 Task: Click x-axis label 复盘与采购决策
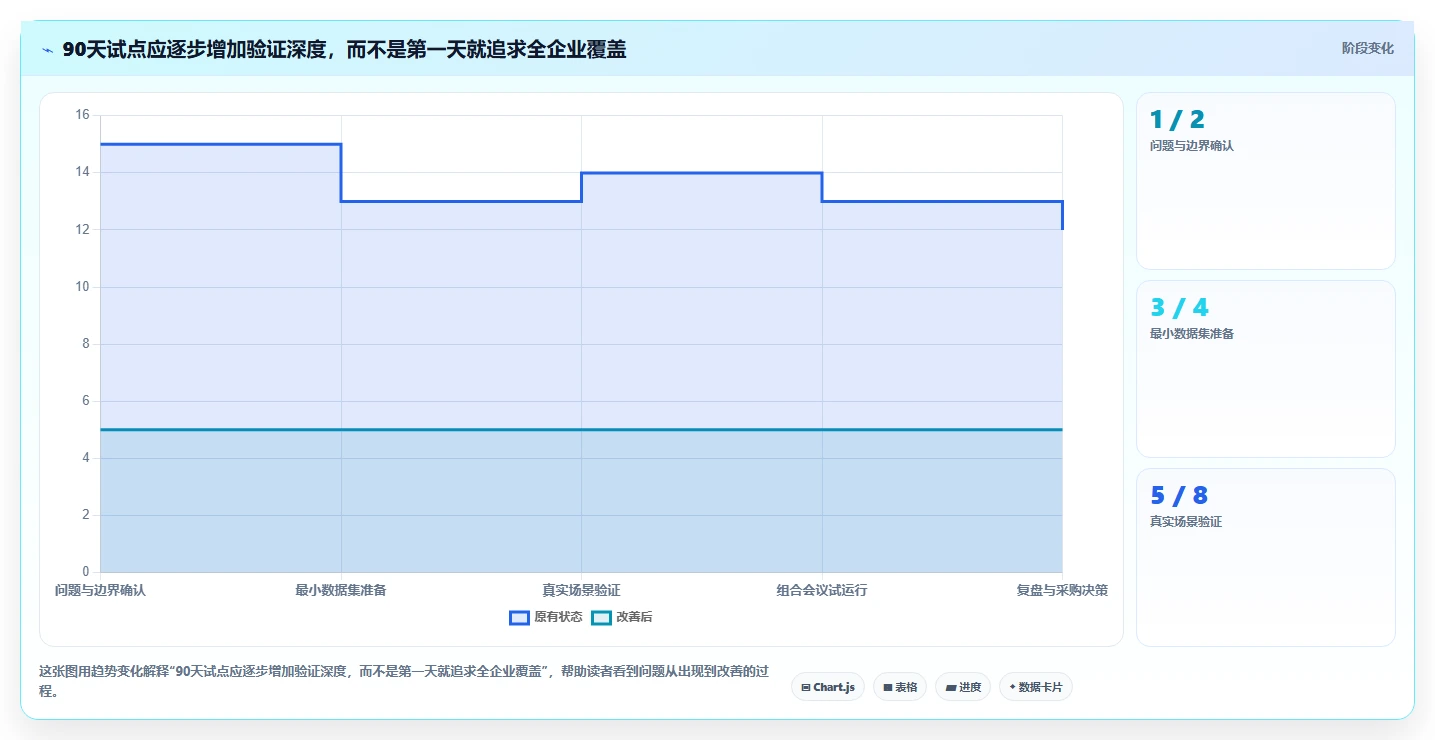pos(1062,591)
